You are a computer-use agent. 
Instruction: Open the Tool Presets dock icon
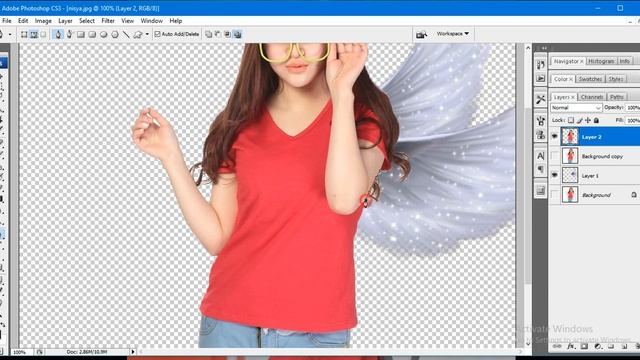[540, 99]
